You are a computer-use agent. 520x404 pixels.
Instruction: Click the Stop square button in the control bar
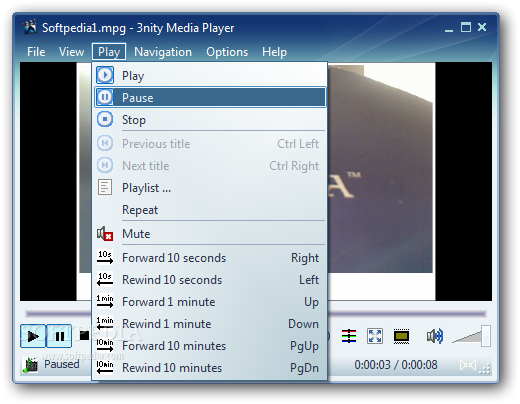pyautogui.click(x=84, y=336)
